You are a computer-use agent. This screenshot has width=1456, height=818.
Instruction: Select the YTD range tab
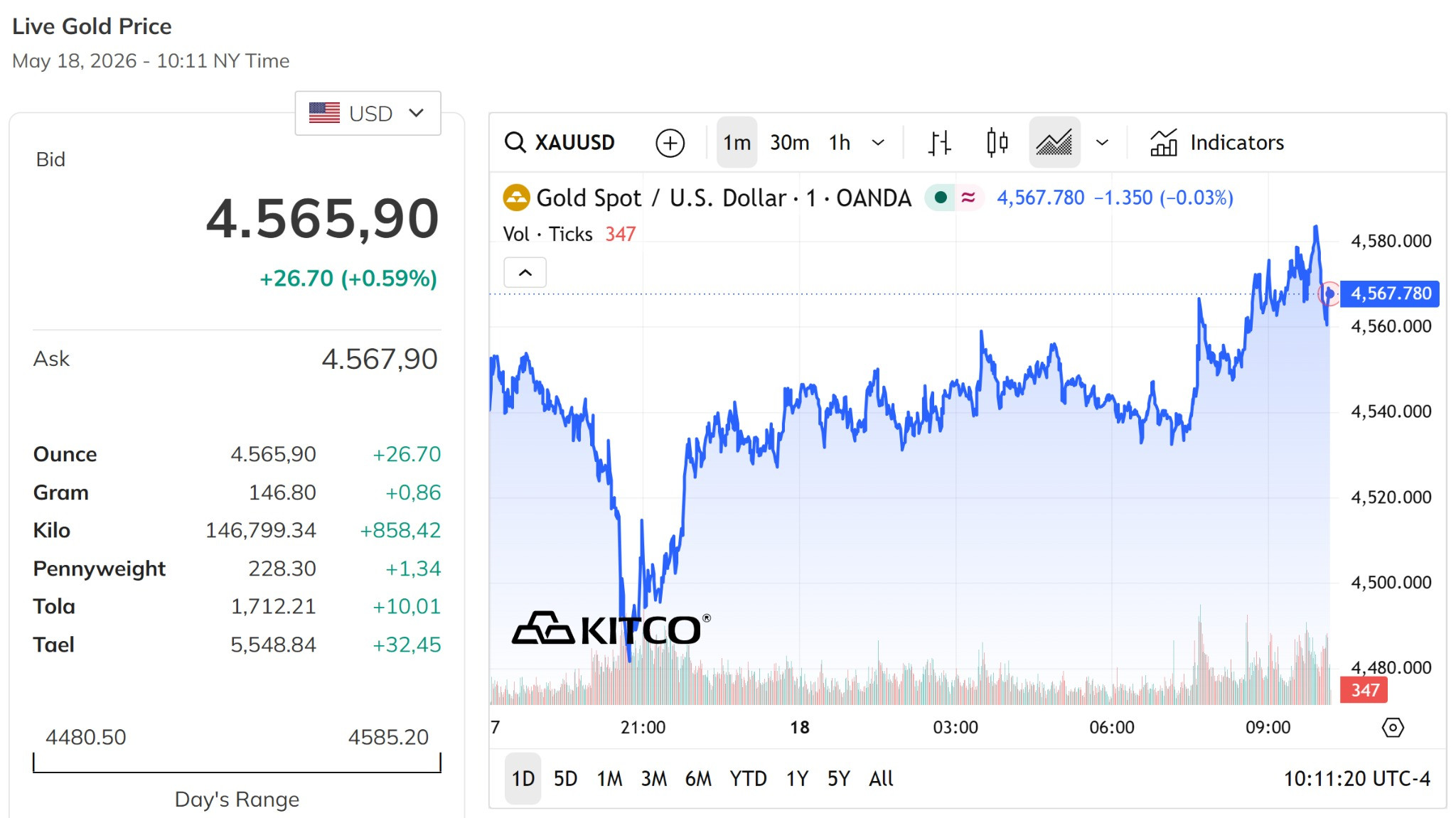click(x=748, y=779)
